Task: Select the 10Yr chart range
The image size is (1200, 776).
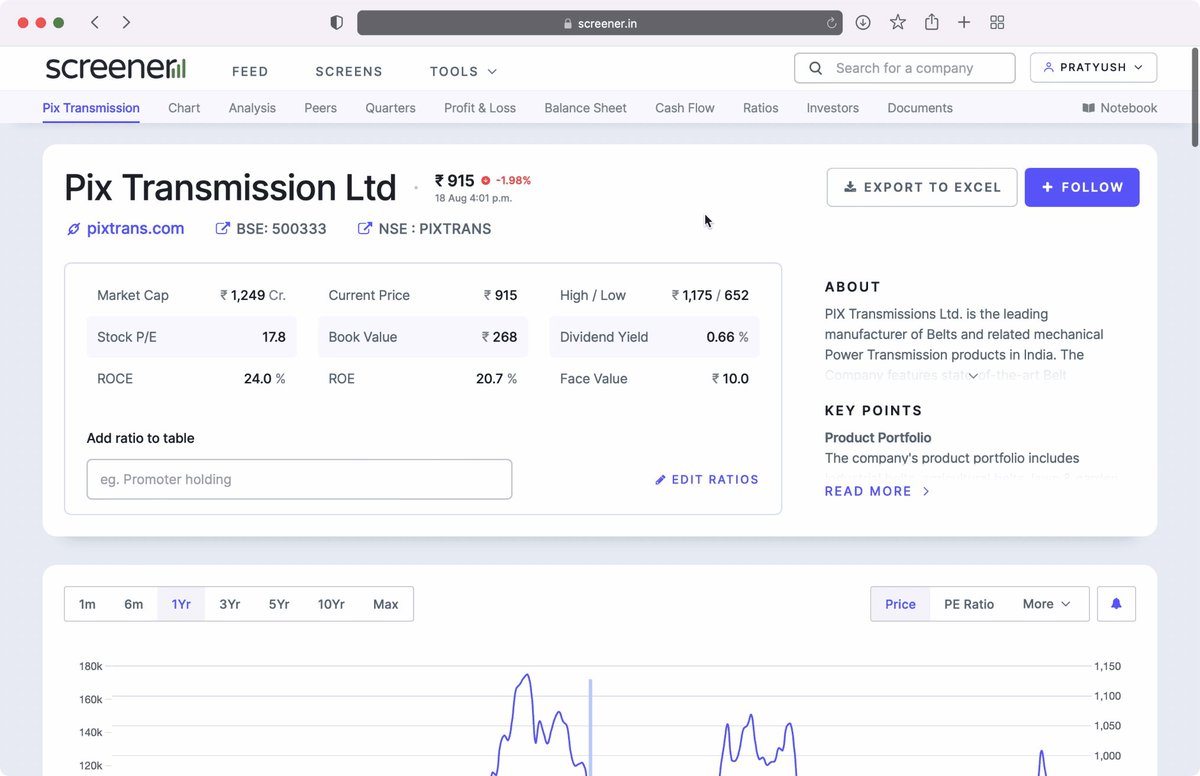Action: [331, 604]
